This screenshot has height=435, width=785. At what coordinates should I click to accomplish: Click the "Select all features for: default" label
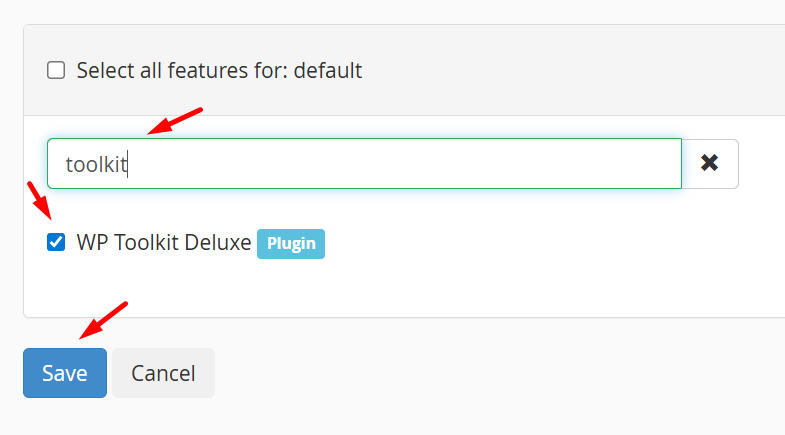coord(219,71)
